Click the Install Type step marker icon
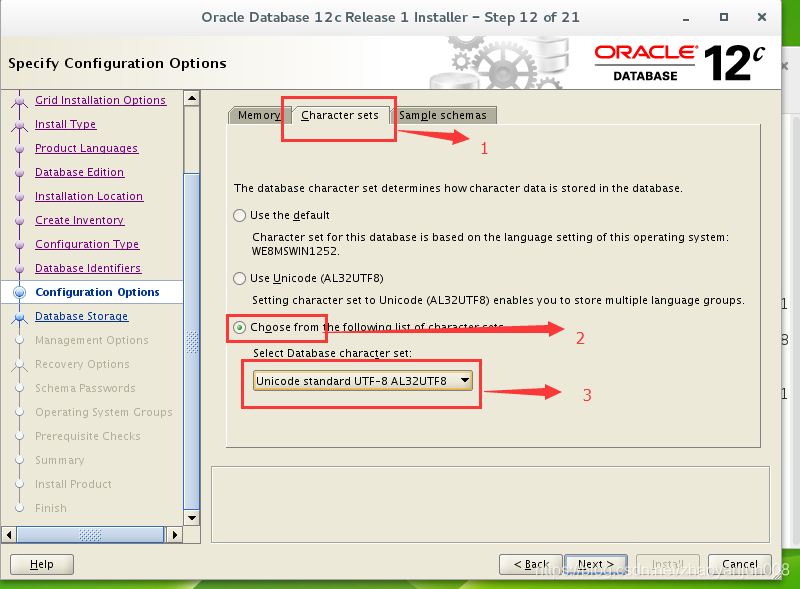 tap(19, 125)
